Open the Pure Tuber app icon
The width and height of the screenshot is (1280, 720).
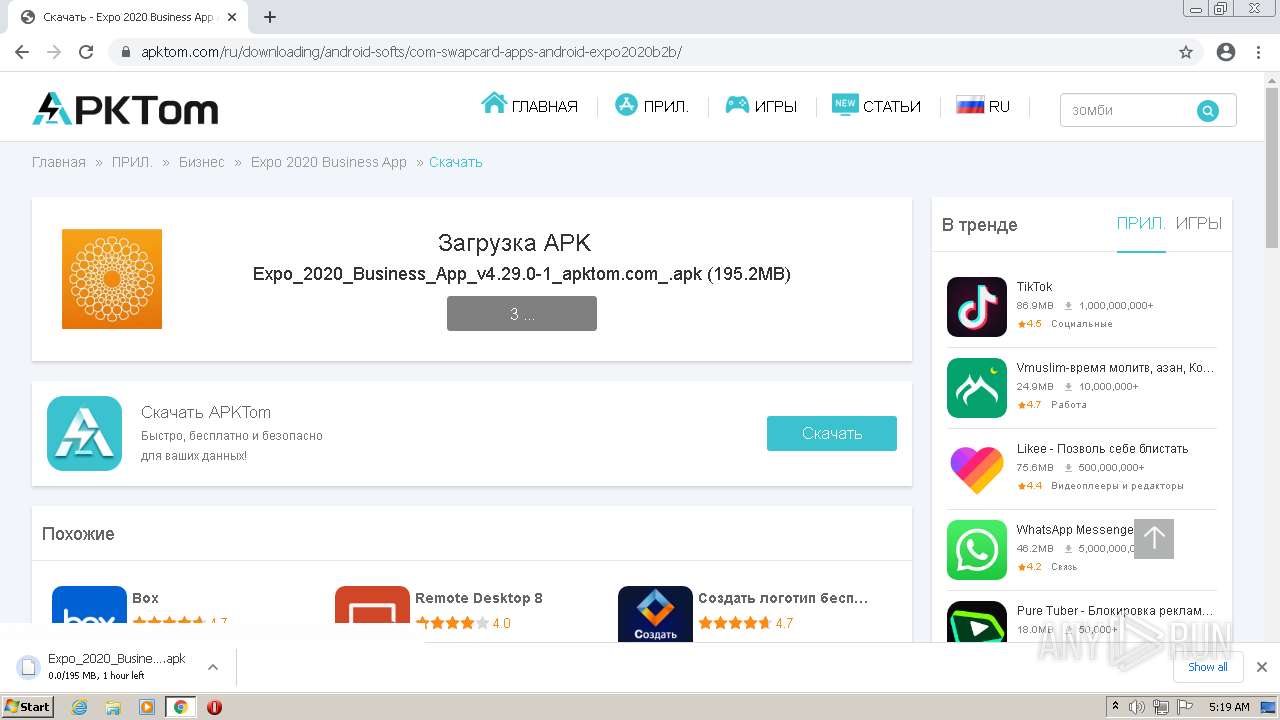pos(977,621)
